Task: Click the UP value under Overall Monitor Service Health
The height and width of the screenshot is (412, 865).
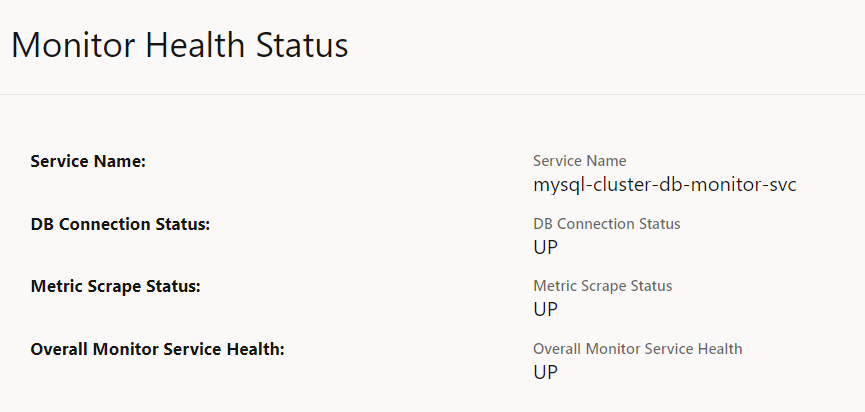Action: point(545,372)
